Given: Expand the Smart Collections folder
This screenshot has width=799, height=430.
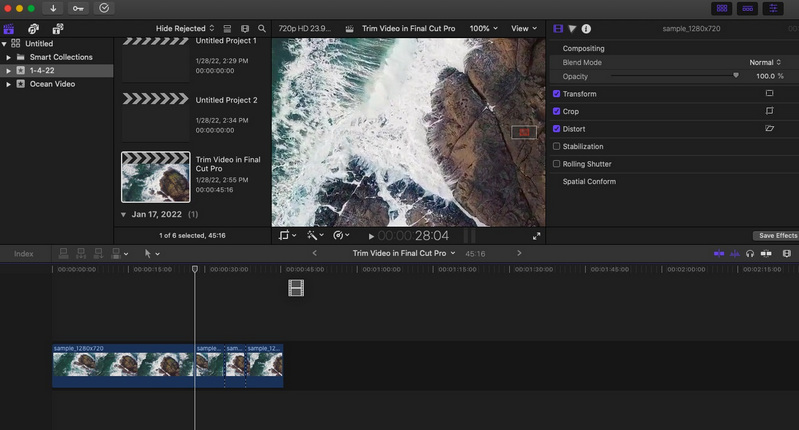Looking at the screenshot, I should pyautogui.click(x=8, y=58).
